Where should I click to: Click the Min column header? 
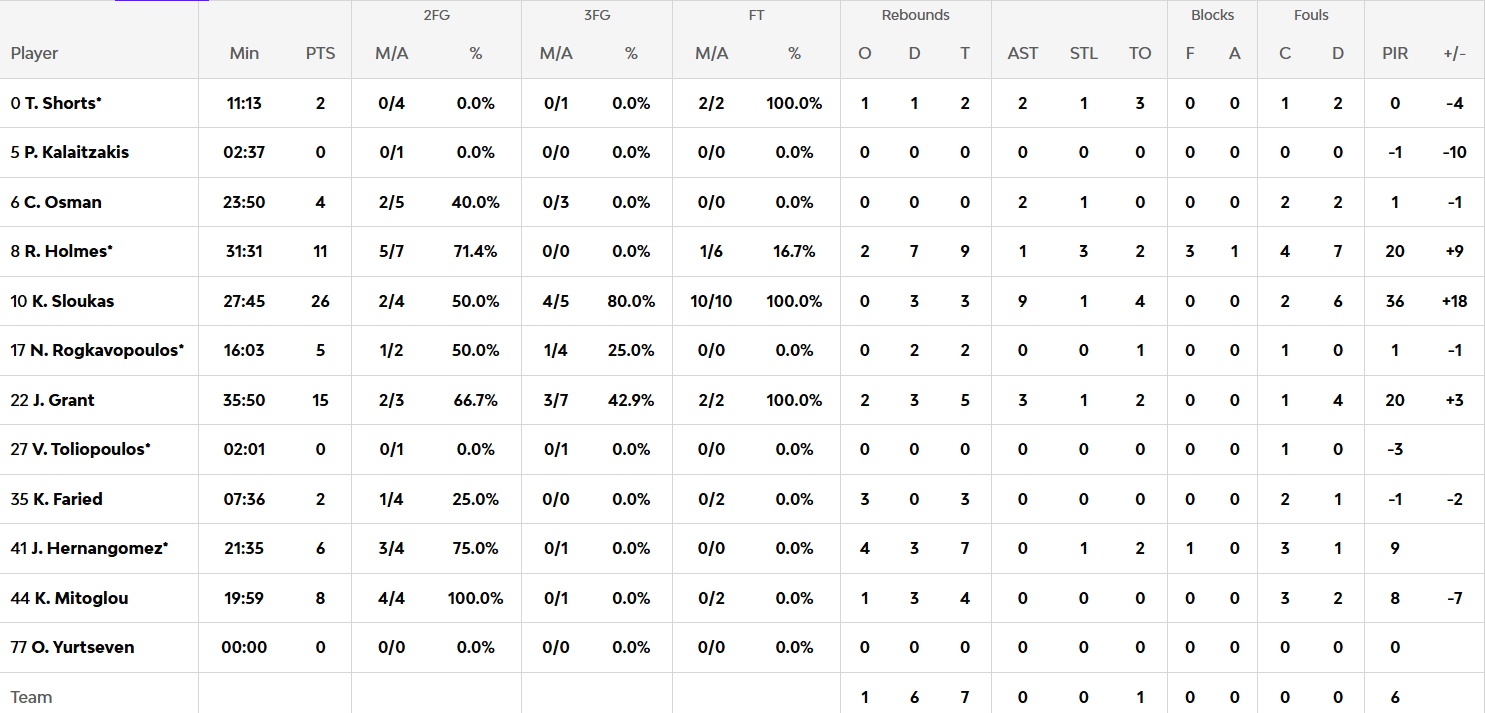point(244,54)
